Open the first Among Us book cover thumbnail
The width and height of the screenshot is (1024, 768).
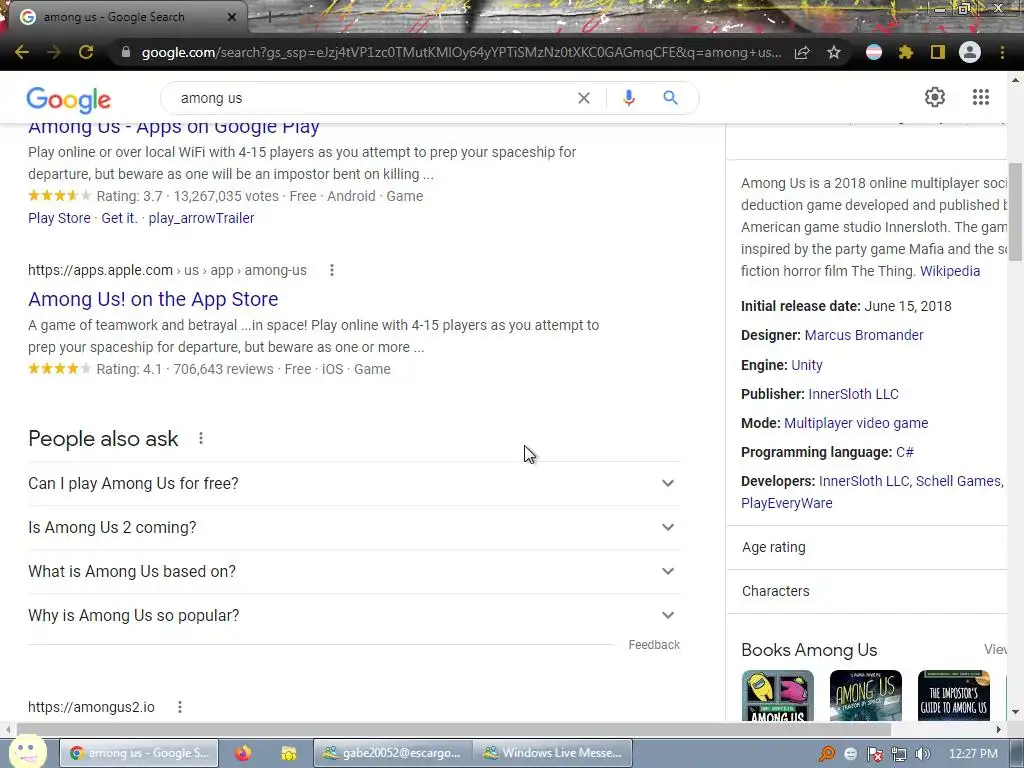777,696
